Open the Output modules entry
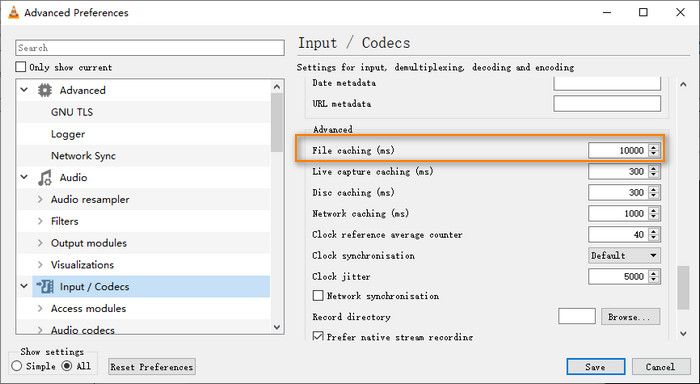This screenshot has height=384, width=700. point(89,243)
